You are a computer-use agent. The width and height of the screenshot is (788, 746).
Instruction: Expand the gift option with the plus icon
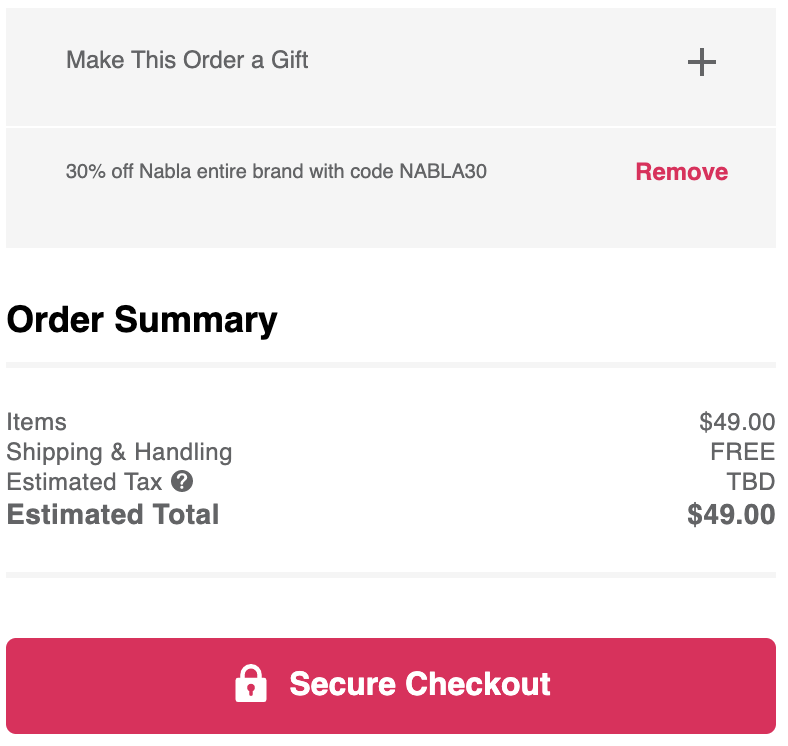(701, 62)
